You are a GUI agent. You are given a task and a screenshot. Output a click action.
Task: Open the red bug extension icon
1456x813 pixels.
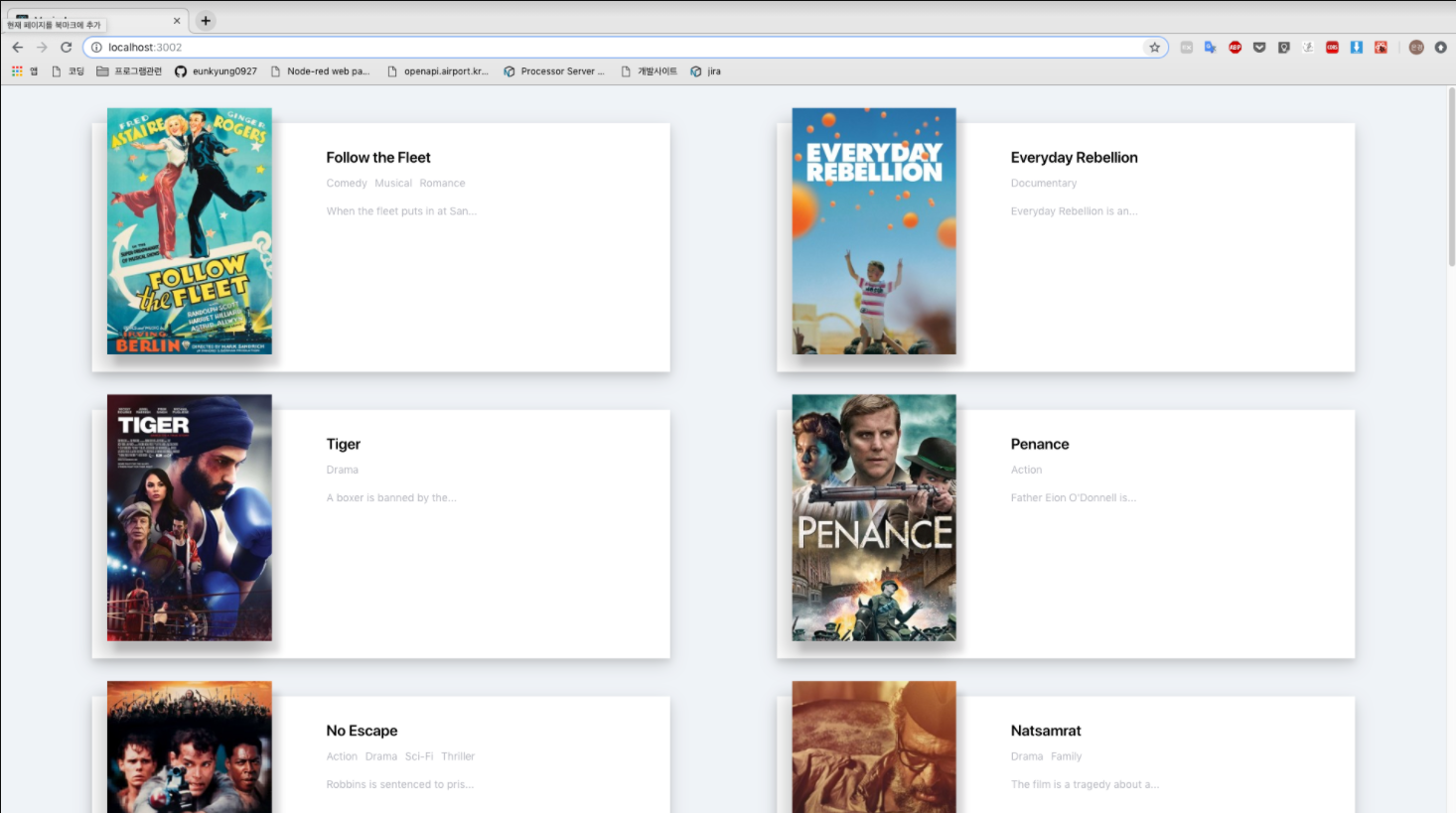[x=1381, y=47]
